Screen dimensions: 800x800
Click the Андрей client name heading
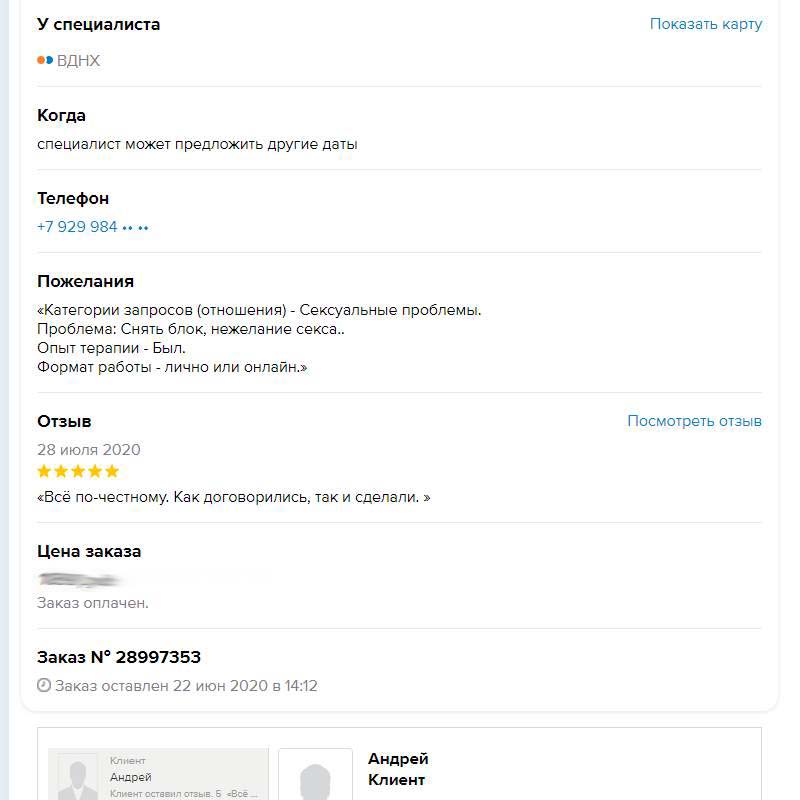[x=398, y=759]
